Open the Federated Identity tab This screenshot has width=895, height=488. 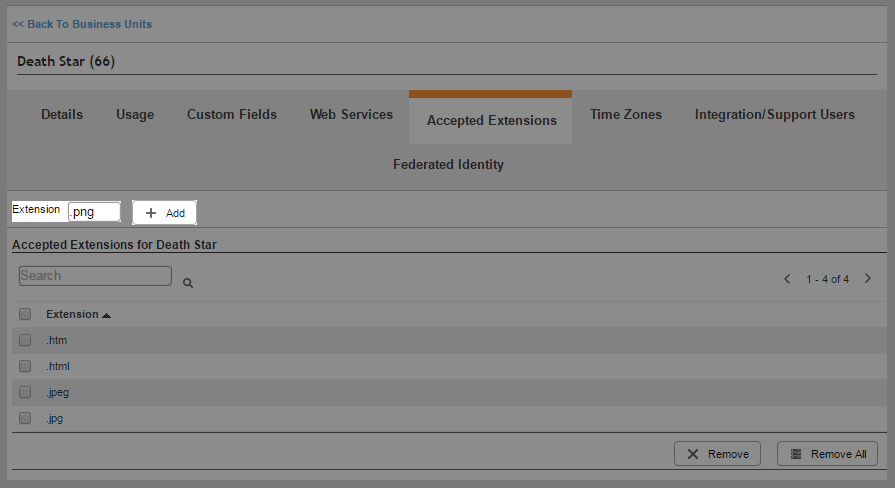[x=448, y=165]
